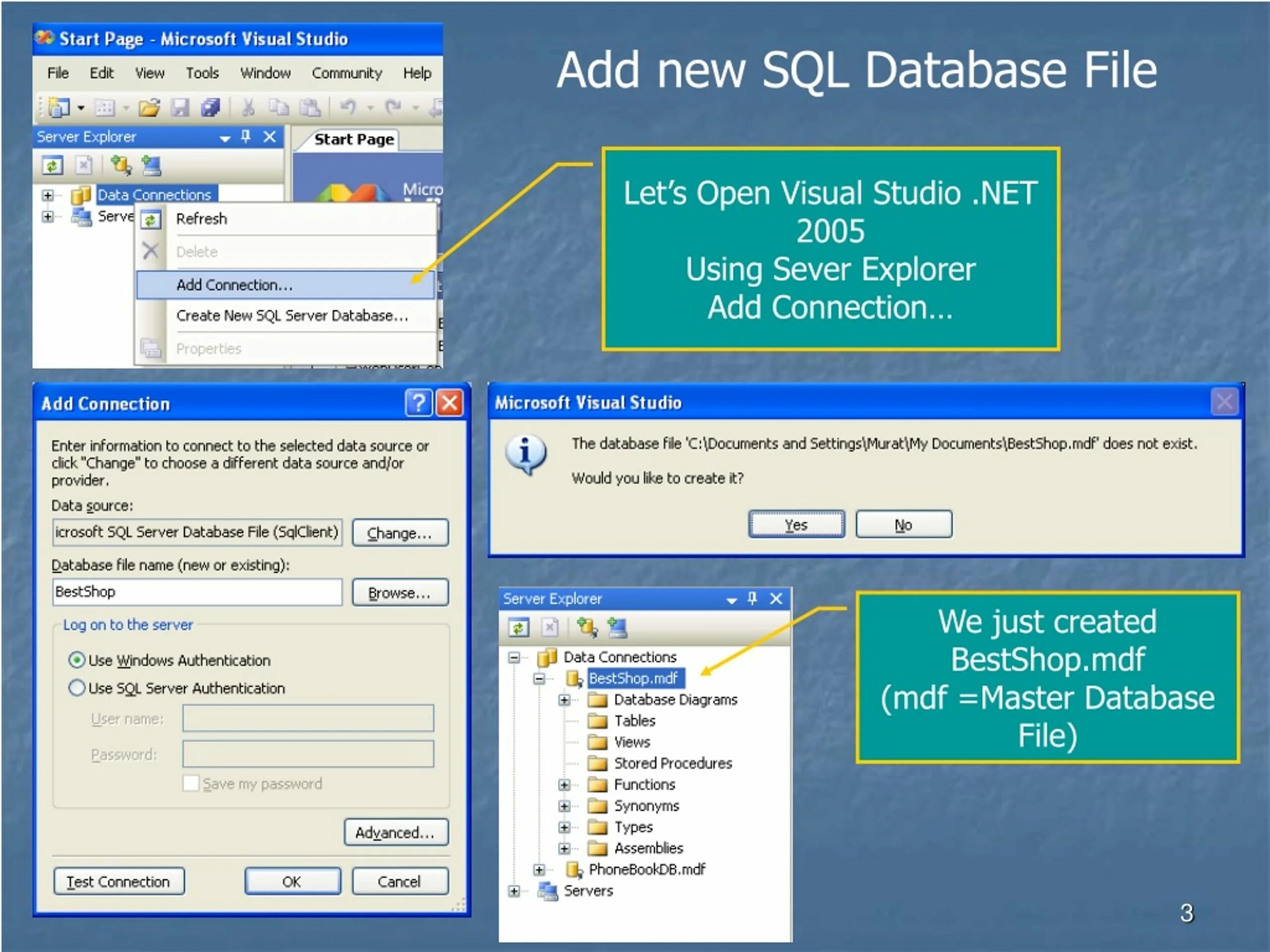1270x952 pixels.
Task: Click the Cut scissors toolbar icon
Action: (x=248, y=107)
